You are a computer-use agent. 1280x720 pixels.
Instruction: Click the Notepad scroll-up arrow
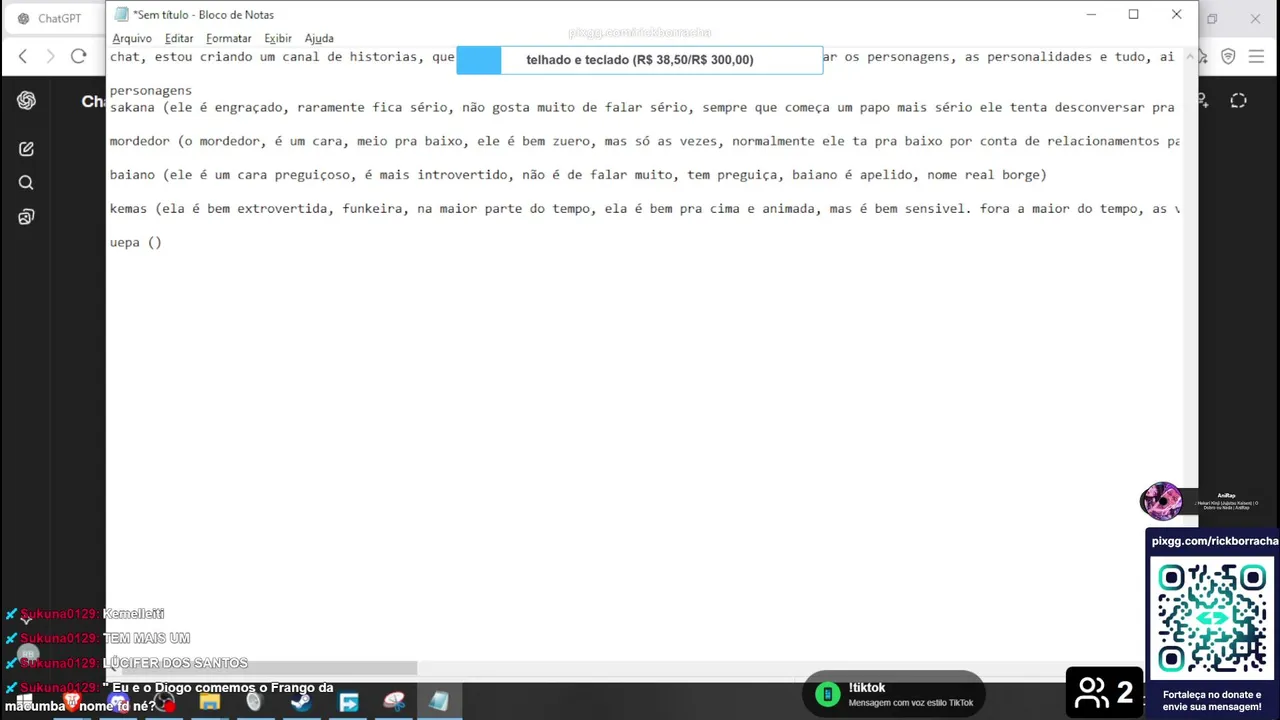coord(1190,57)
